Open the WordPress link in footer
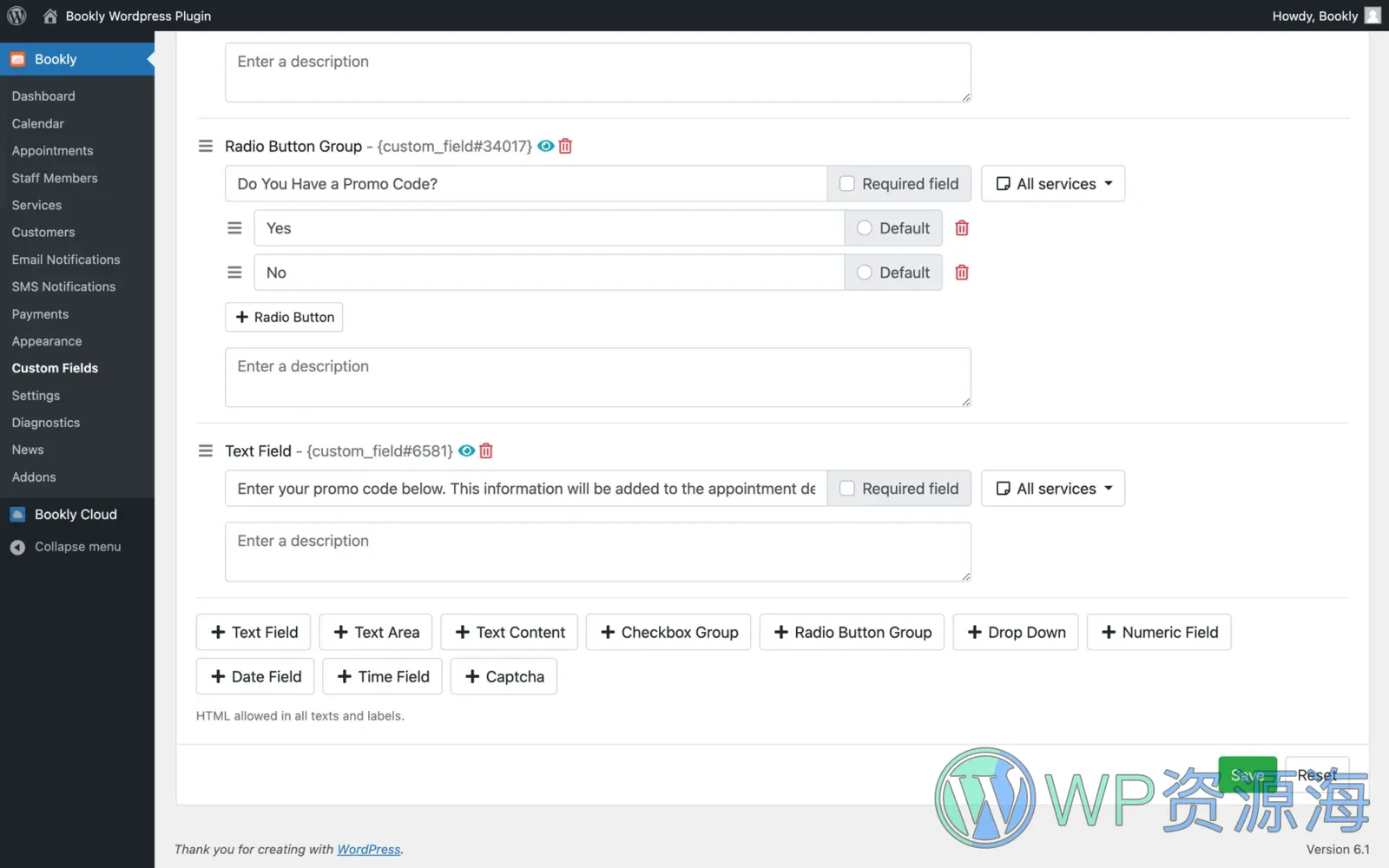 369,849
